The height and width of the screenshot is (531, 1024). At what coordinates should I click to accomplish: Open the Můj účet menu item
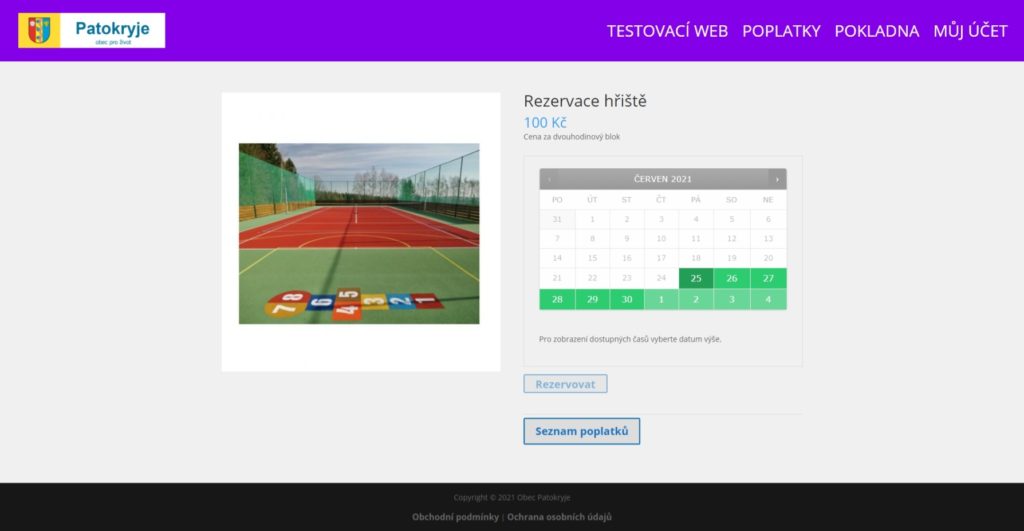click(970, 31)
